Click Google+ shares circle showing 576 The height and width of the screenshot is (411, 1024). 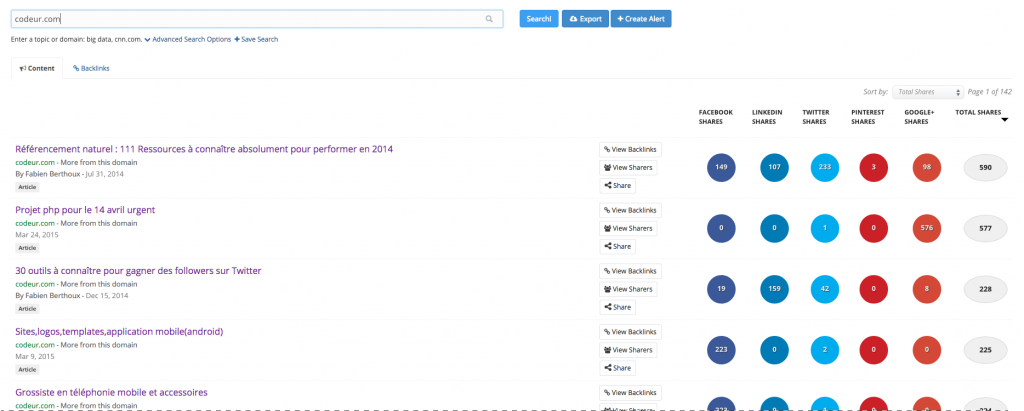(x=927, y=228)
